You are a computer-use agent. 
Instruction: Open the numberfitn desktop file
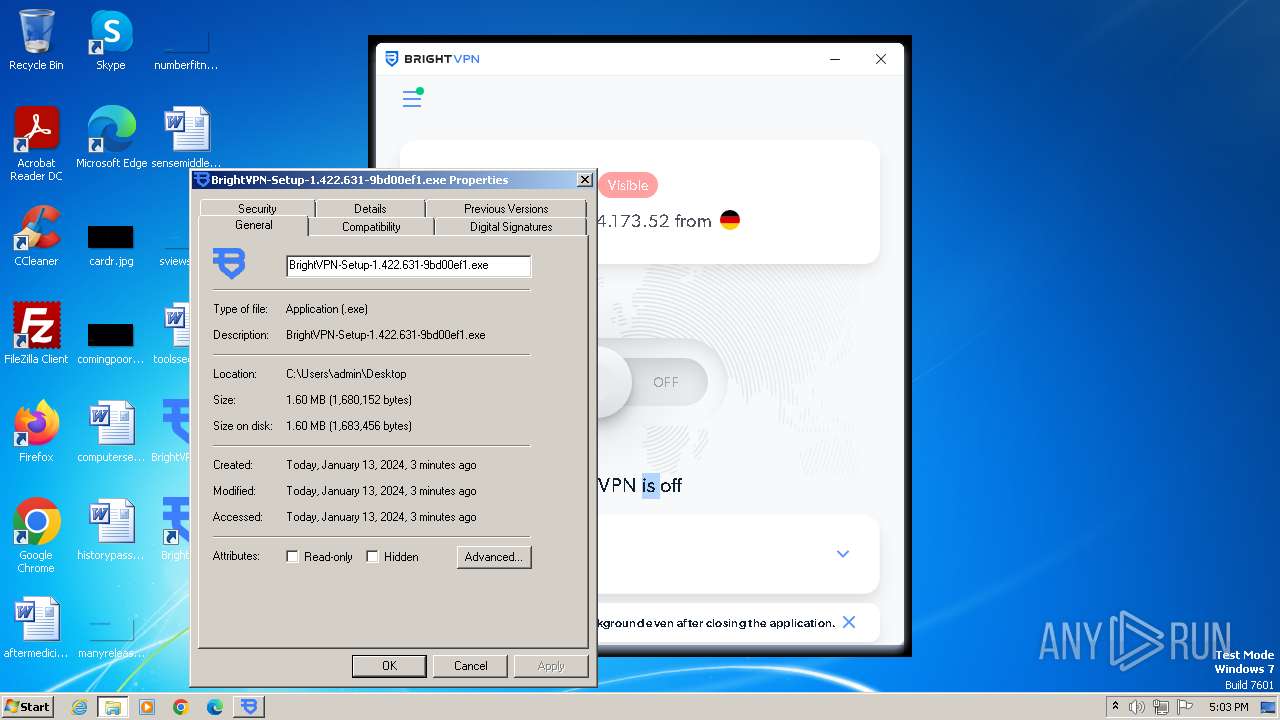coord(186,50)
